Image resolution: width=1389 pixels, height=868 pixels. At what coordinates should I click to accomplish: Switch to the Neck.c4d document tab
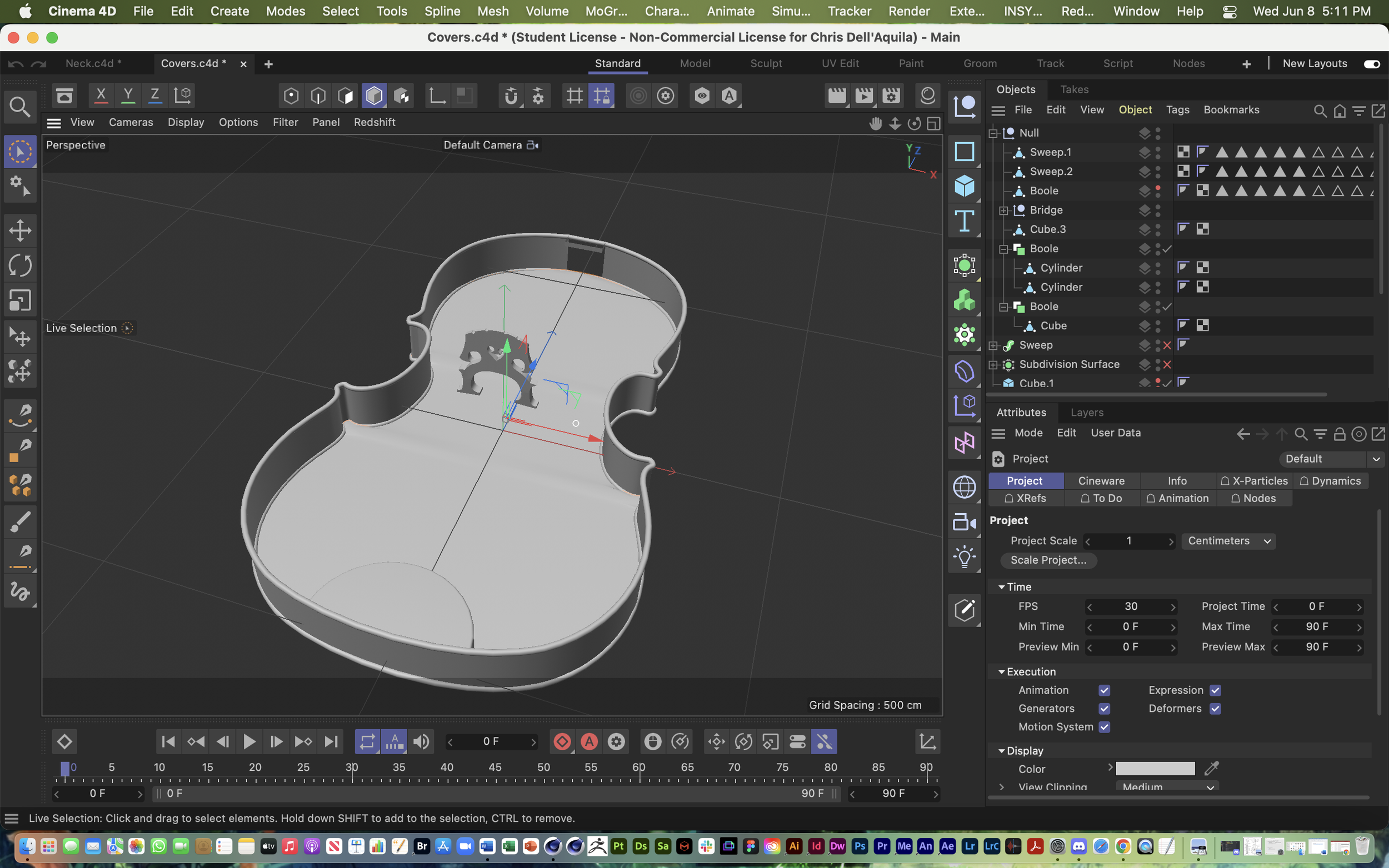pos(93,64)
